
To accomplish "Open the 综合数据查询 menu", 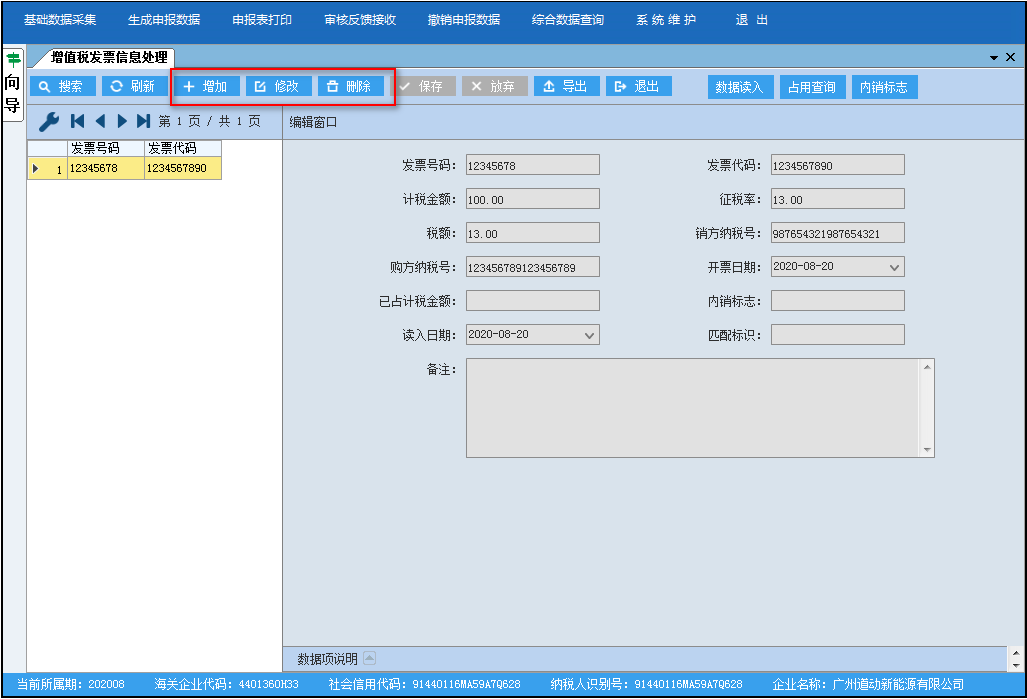I will 567,20.
